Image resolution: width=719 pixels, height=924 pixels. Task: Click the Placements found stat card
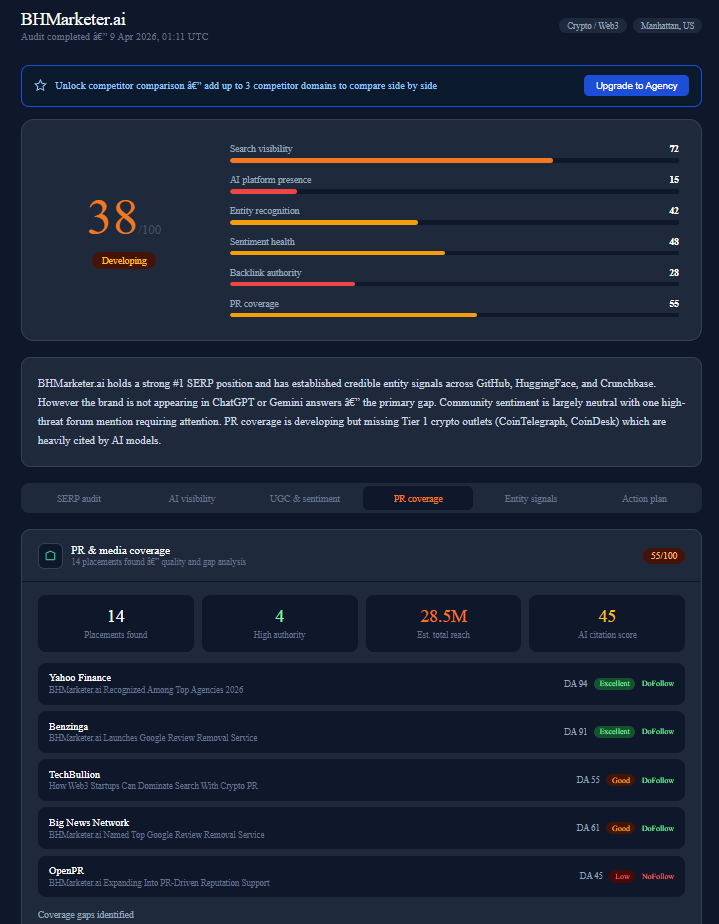click(116, 623)
